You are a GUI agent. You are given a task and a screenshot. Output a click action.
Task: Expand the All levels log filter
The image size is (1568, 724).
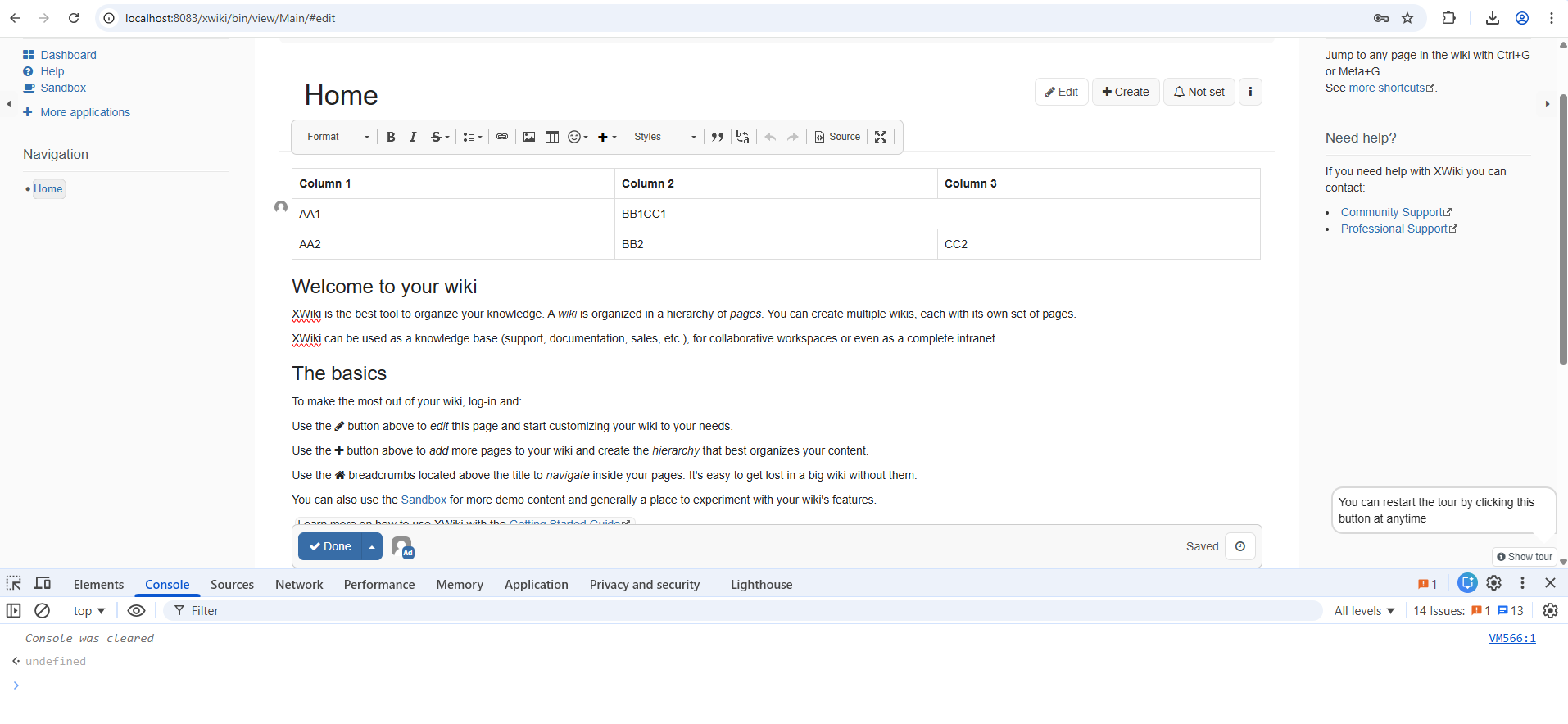pos(1364,611)
